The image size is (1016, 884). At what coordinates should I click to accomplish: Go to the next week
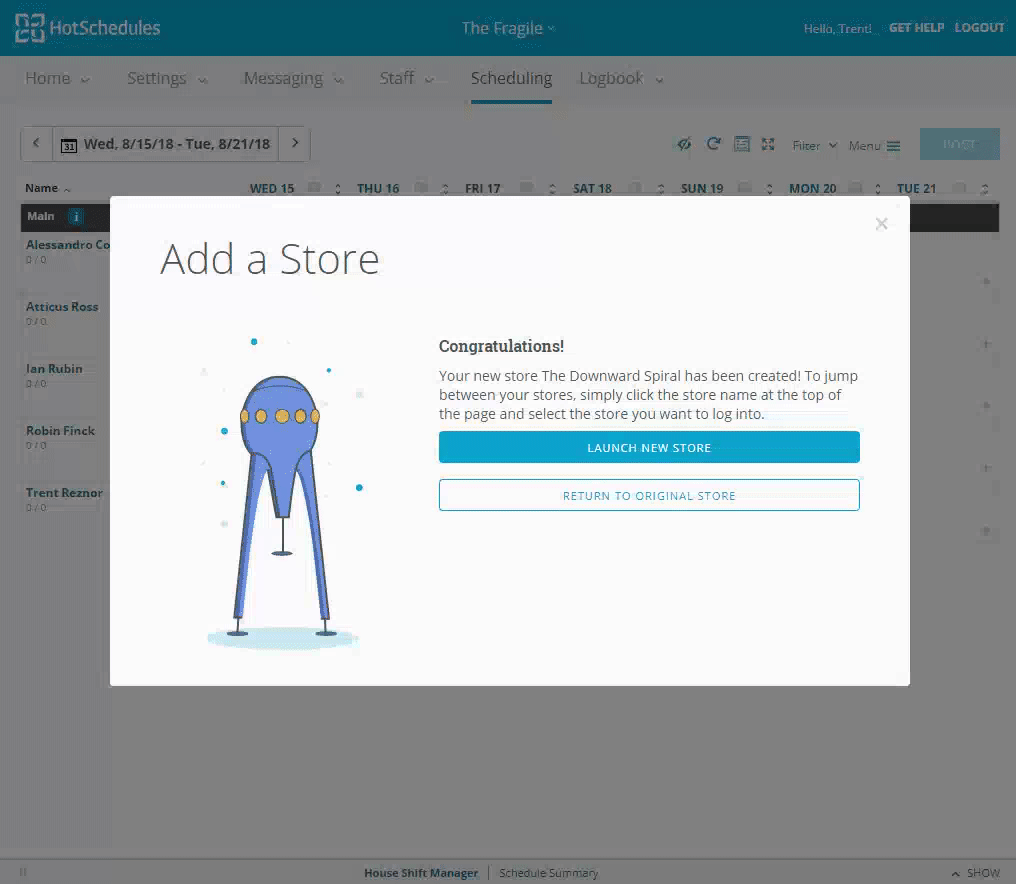click(295, 143)
